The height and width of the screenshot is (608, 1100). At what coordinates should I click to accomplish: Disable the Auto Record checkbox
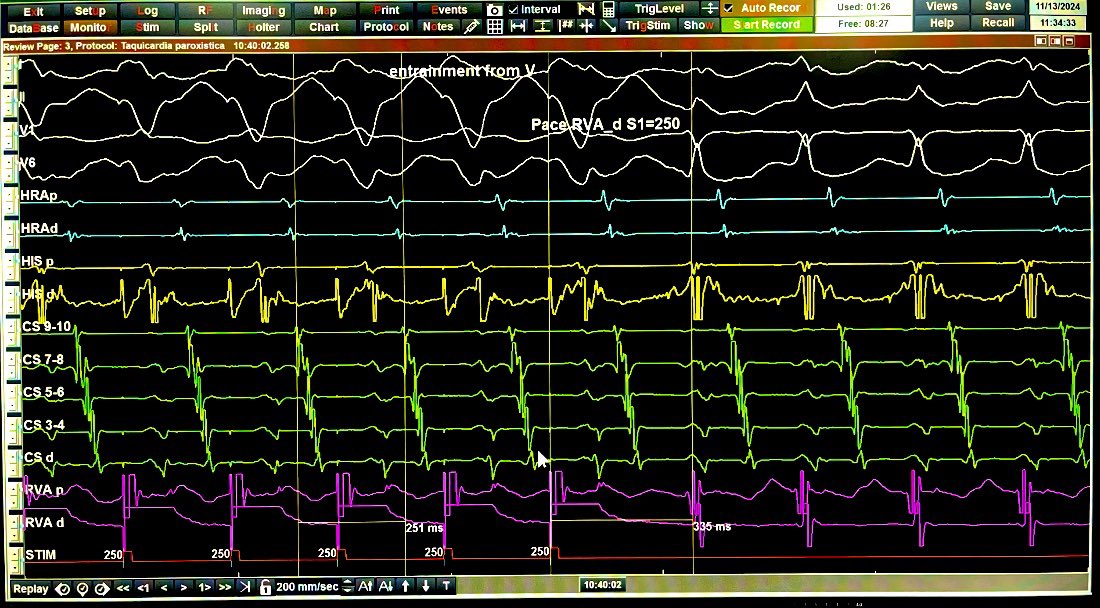729,8
